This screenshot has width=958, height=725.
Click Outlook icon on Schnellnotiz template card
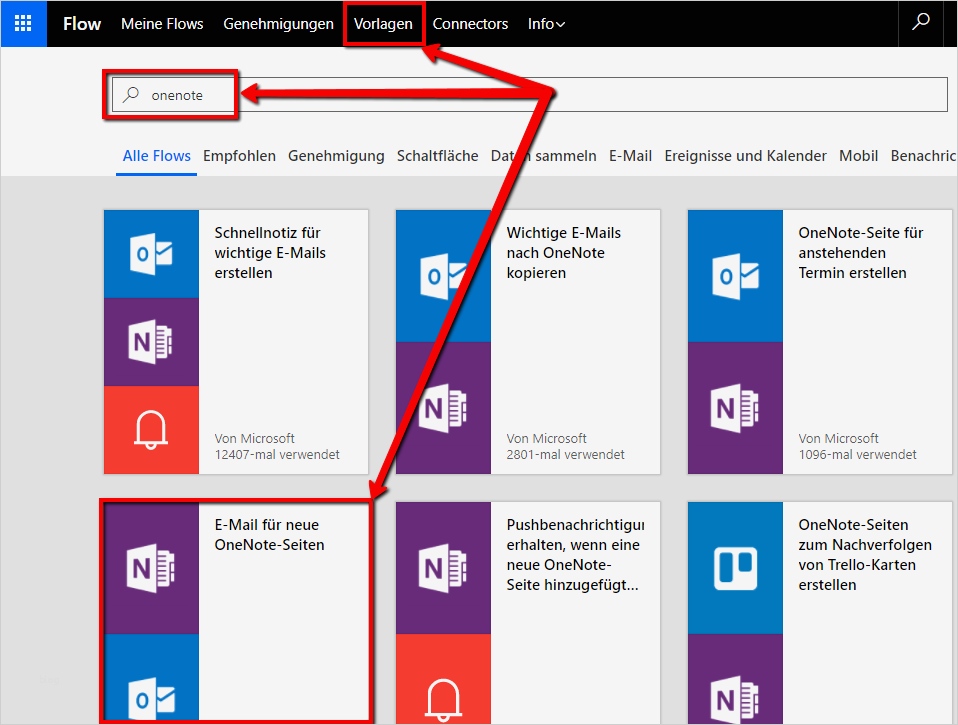(152, 254)
